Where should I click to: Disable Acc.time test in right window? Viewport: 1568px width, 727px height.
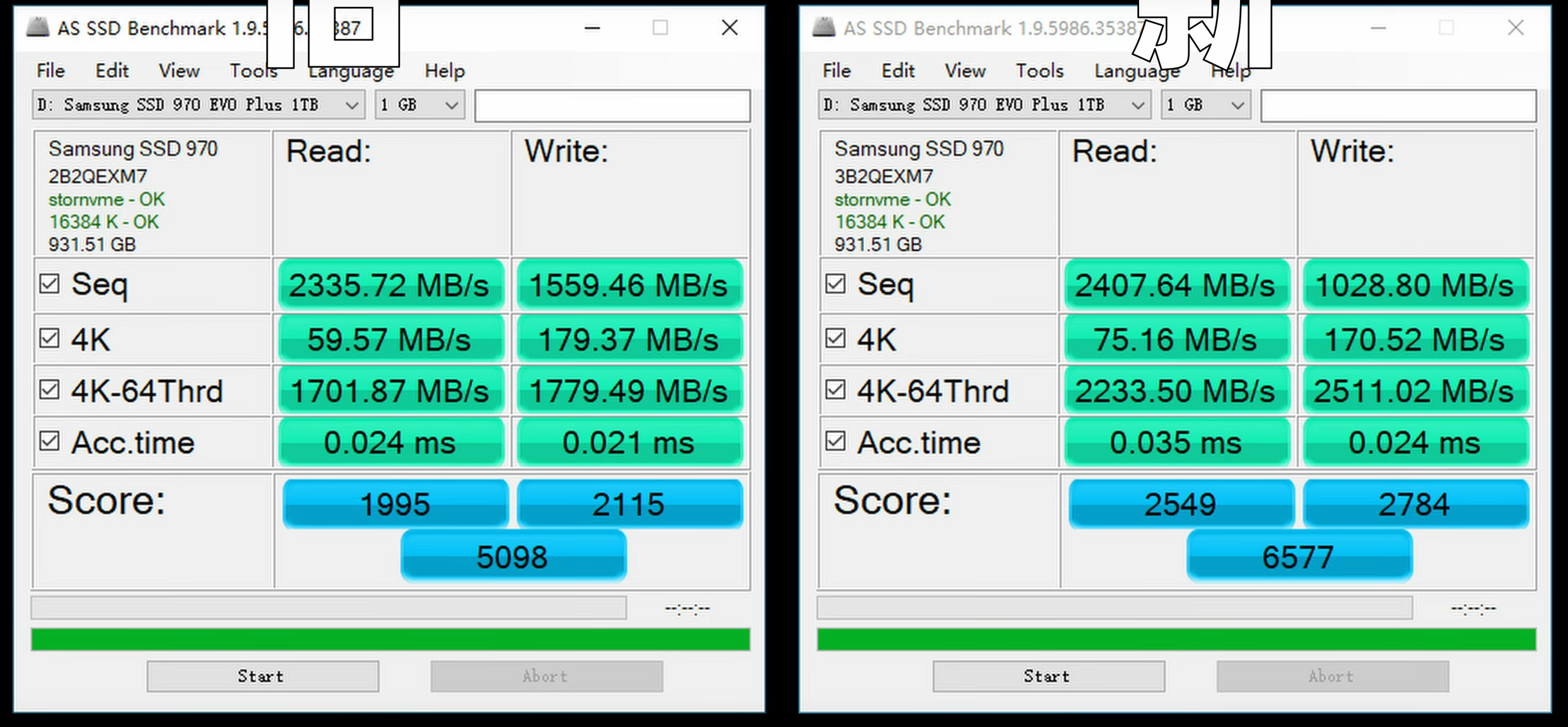click(835, 440)
